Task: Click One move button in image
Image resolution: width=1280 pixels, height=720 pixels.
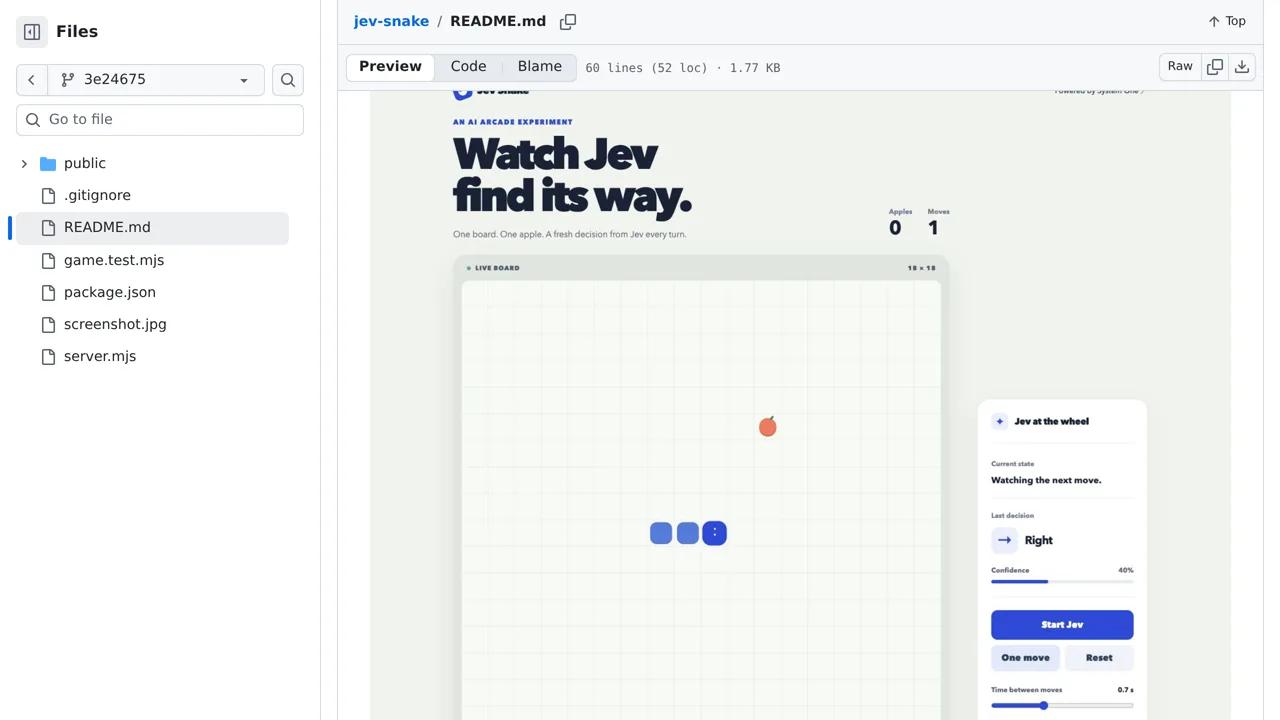Action: tap(1025, 658)
